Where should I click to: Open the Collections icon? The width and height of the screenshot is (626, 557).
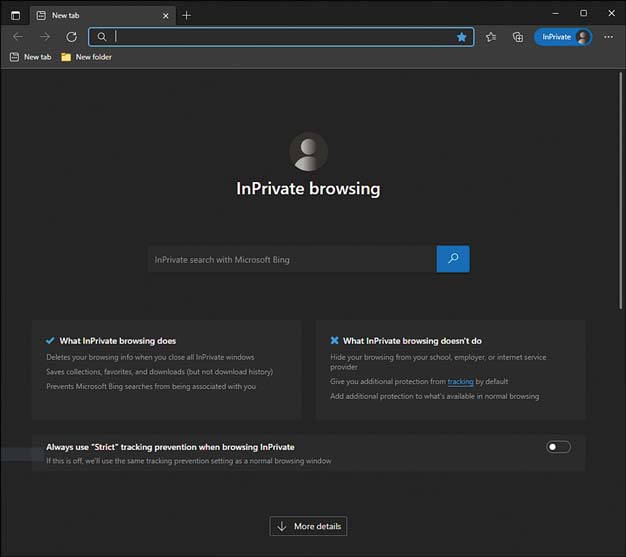click(518, 37)
